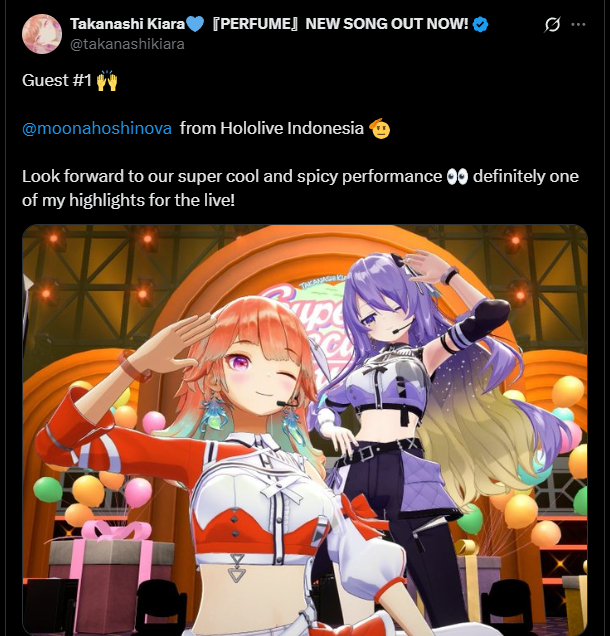Click the raised hands emoji after Guest #1

[107, 80]
